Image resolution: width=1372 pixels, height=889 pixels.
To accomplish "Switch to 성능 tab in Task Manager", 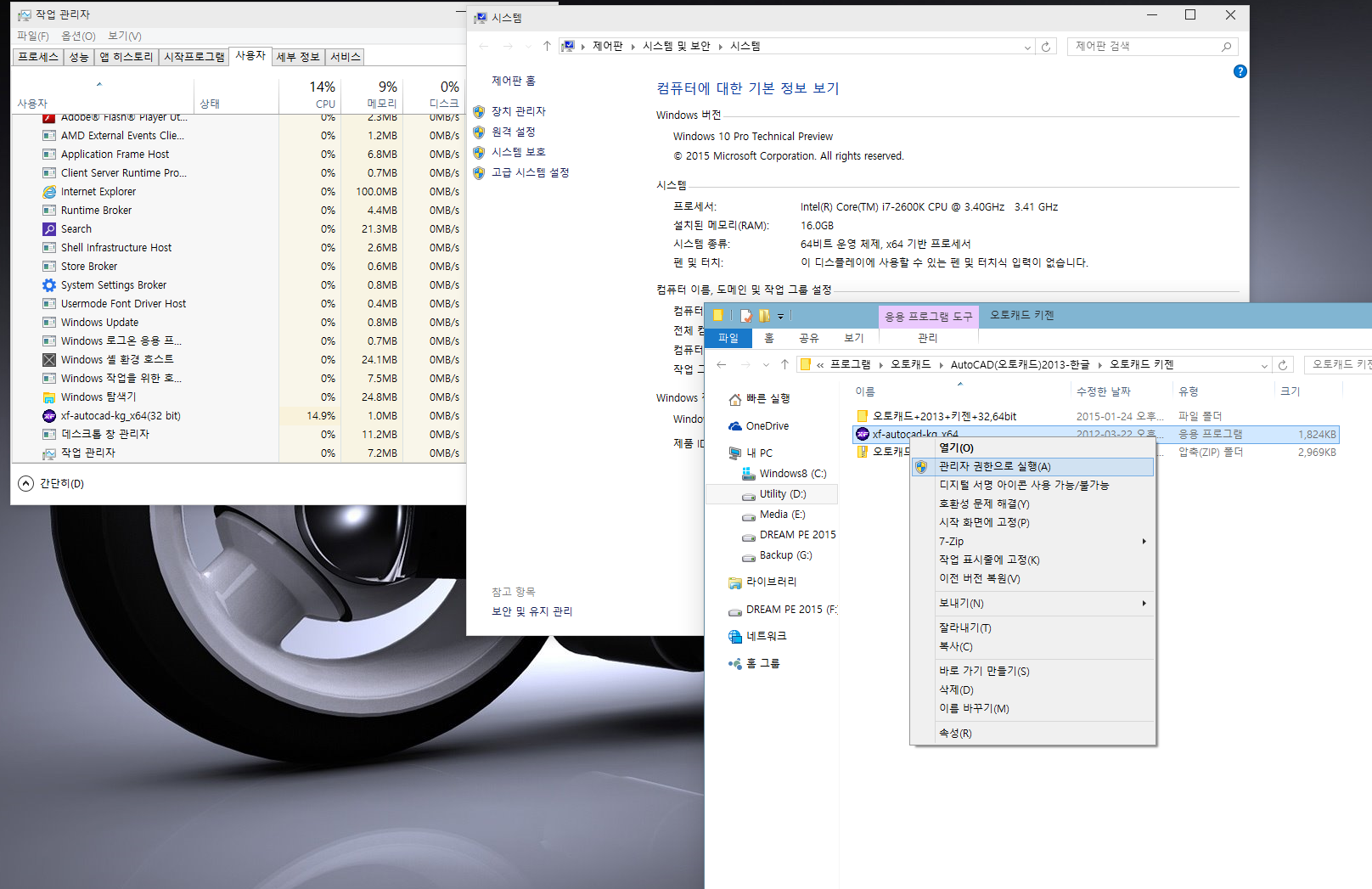I will tap(79, 57).
